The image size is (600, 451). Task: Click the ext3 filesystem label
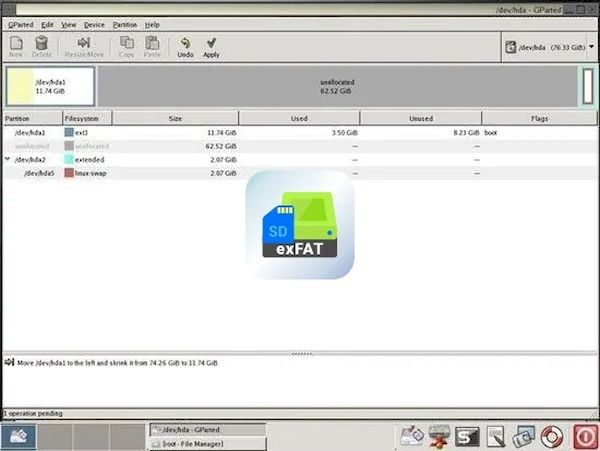click(x=81, y=133)
